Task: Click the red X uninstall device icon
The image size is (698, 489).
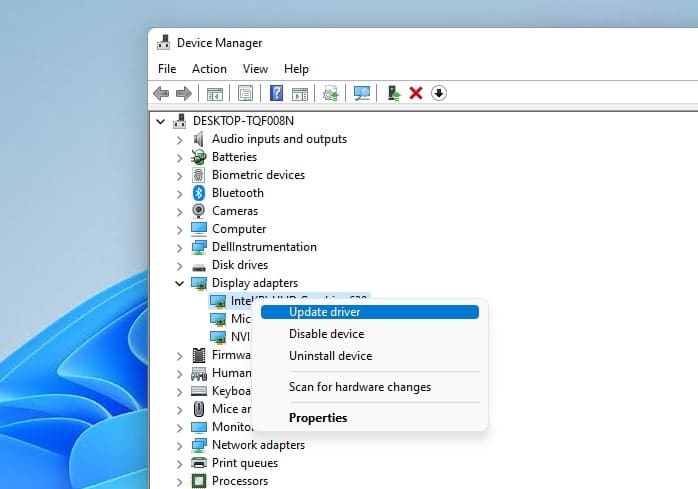Action: pos(416,93)
